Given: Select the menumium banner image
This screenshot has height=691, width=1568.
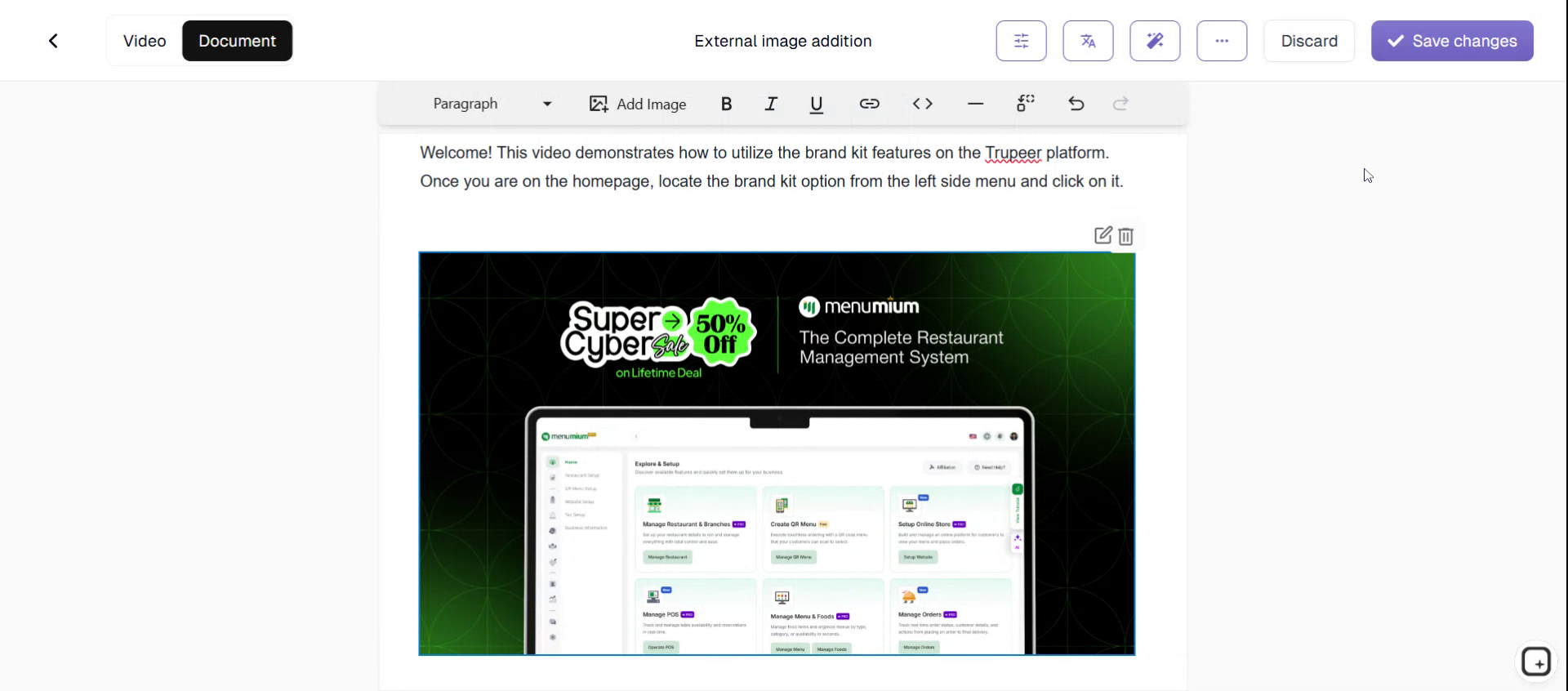Looking at the screenshot, I should (777, 453).
